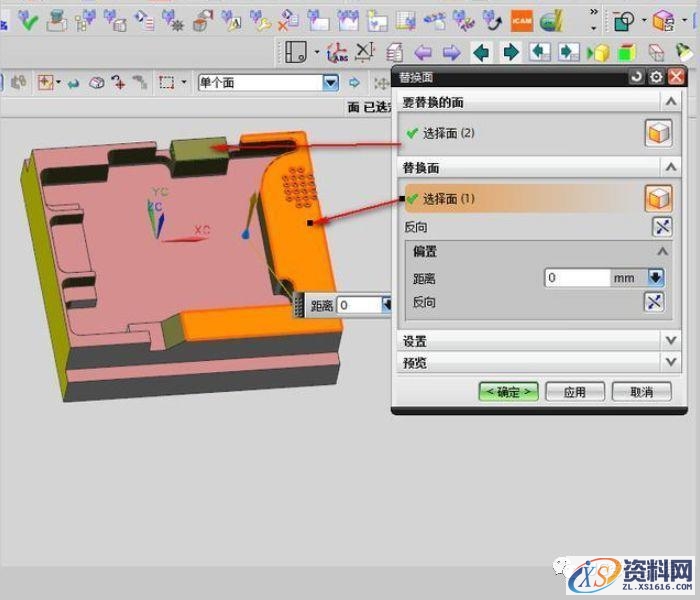Click the purple right arrow toolbar icon
This screenshot has width=700, height=600.
[451, 52]
